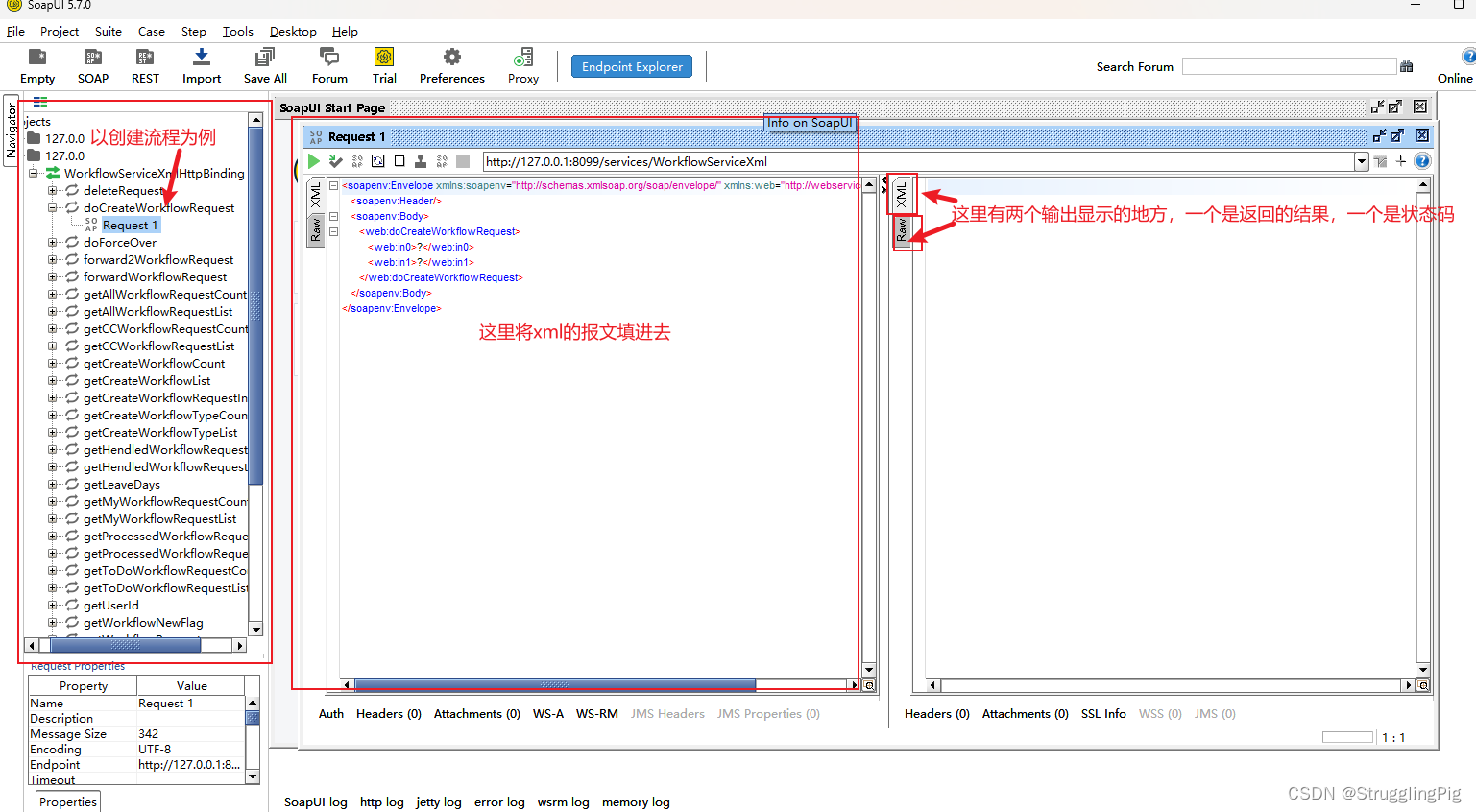Collapse the doCreateWorkflowRequest XML fold marker
This screenshot has width=1476, height=812.
[333, 231]
